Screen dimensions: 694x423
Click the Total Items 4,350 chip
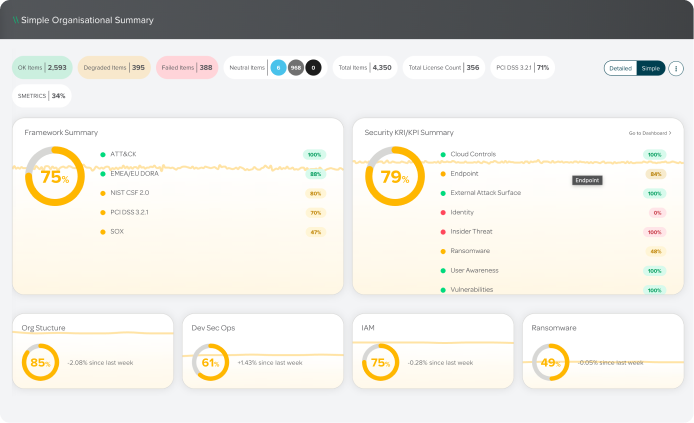tap(365, 68)
